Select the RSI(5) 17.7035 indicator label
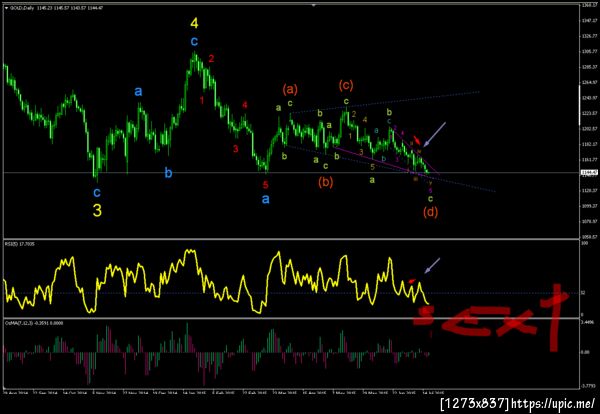The width and height of the screenshot is (600, 414). pos(20,244)
